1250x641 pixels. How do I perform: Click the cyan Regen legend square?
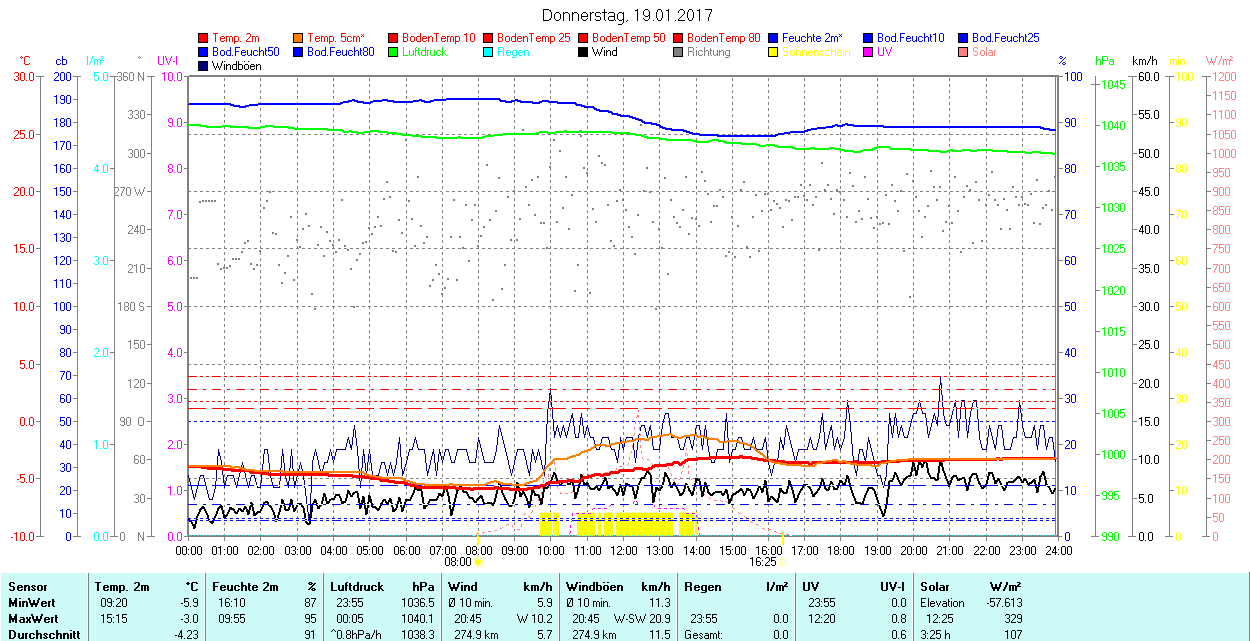[489, 52]
